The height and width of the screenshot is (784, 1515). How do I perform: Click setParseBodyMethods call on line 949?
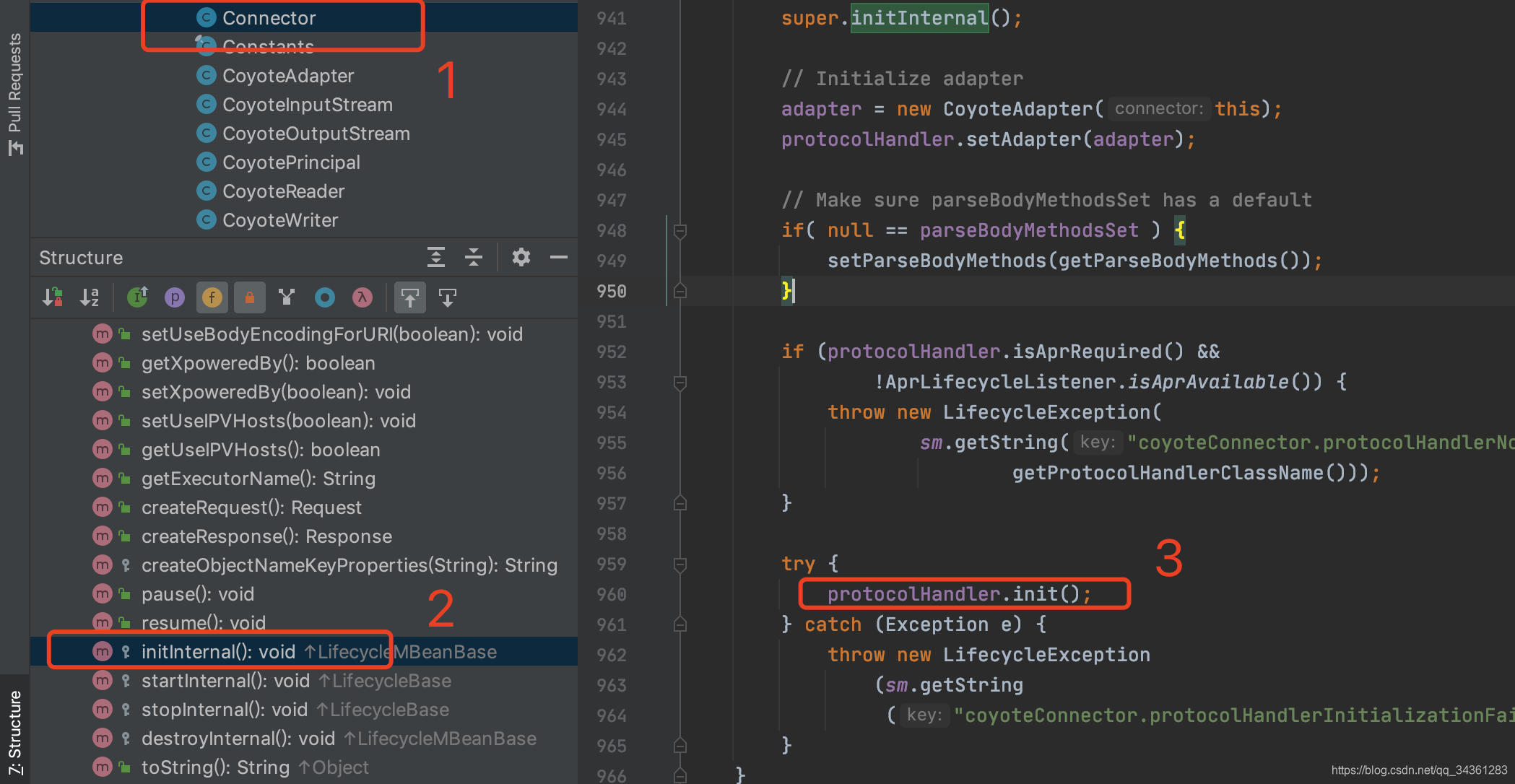[x=937, y=261]
